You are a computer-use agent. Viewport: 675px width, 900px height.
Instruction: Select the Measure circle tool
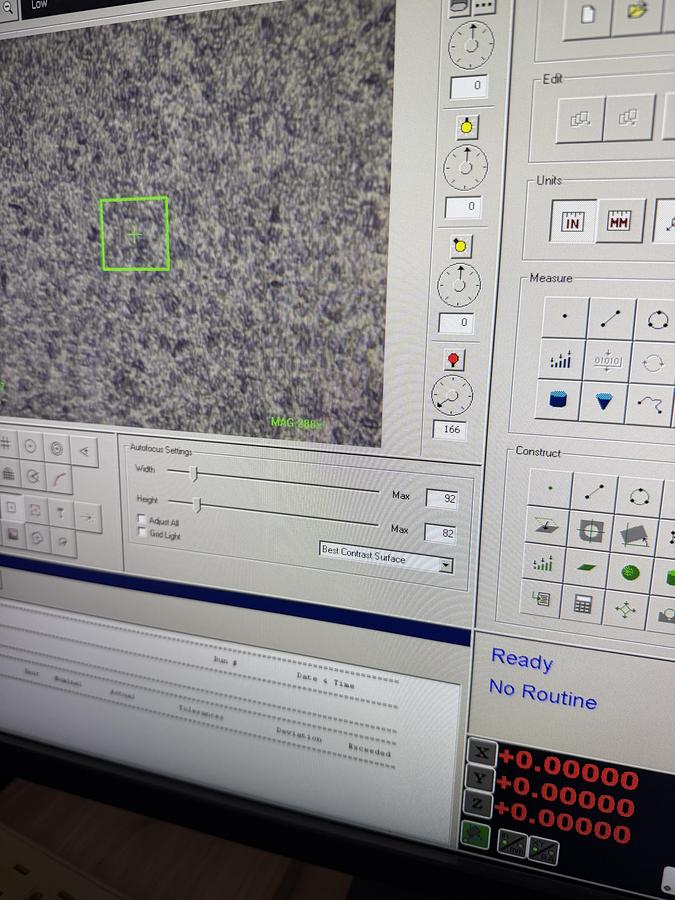point(656,320)
